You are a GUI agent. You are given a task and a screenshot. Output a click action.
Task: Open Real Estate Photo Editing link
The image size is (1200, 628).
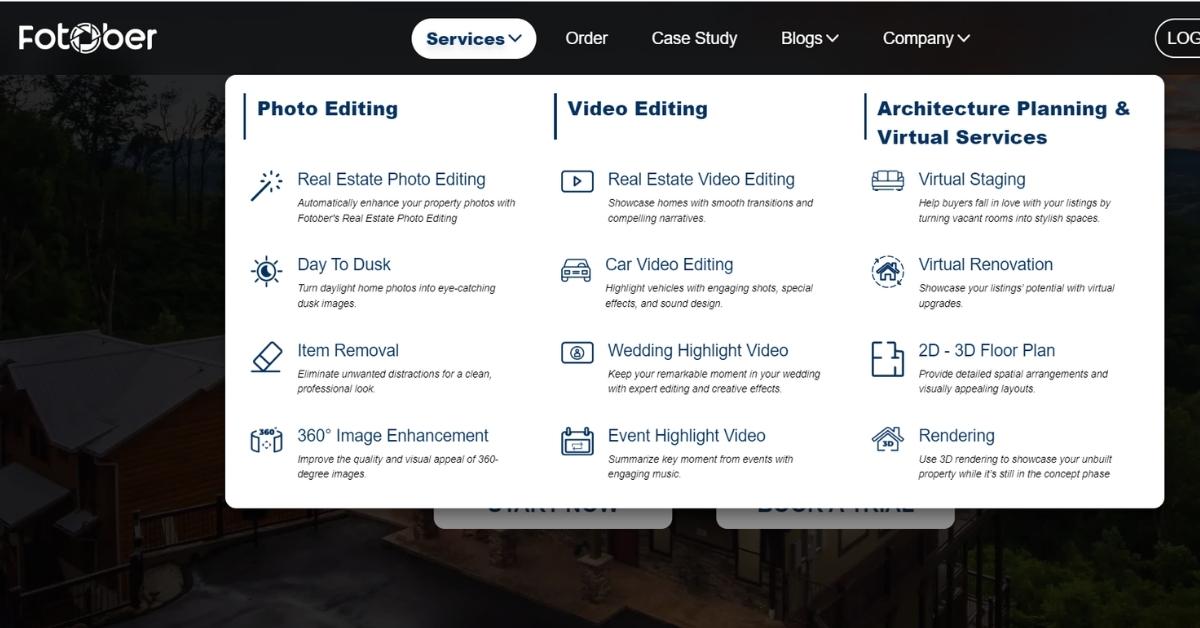pyautogui.click(x=391, y=179)
